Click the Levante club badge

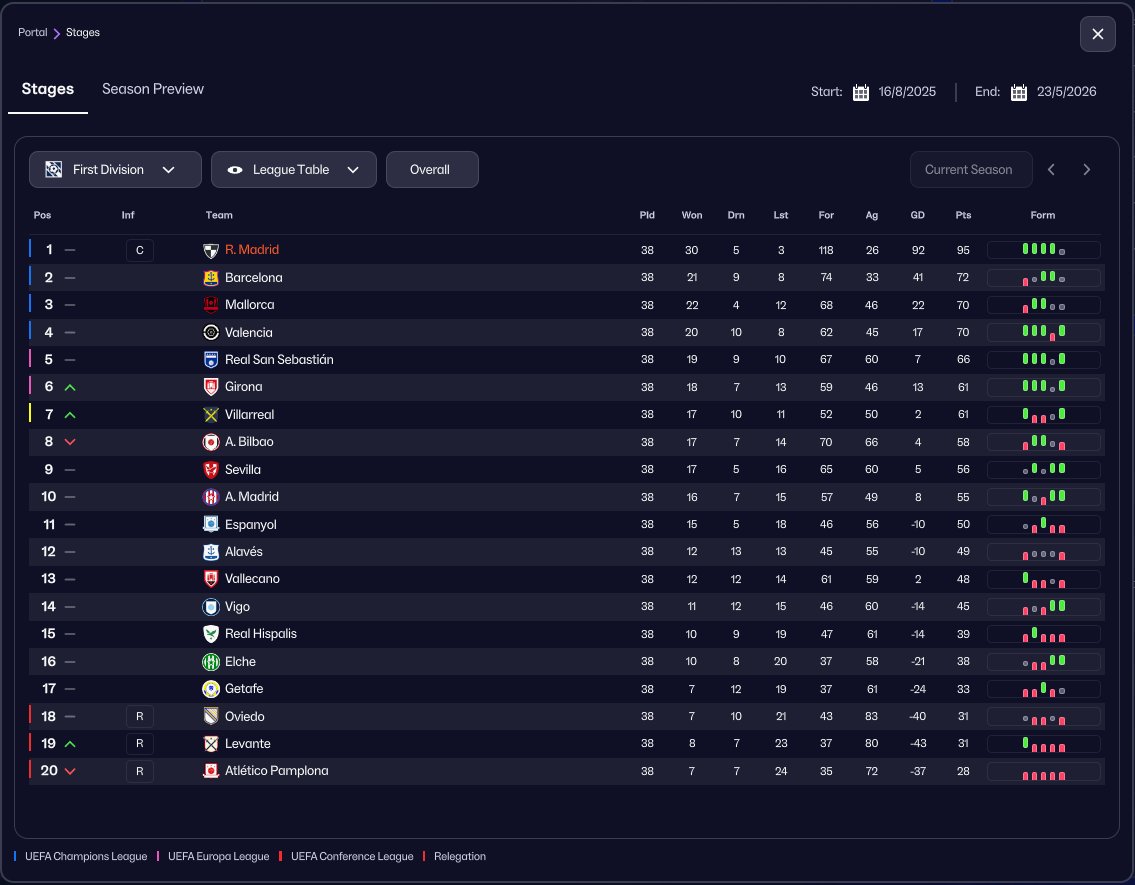point(211,744)
